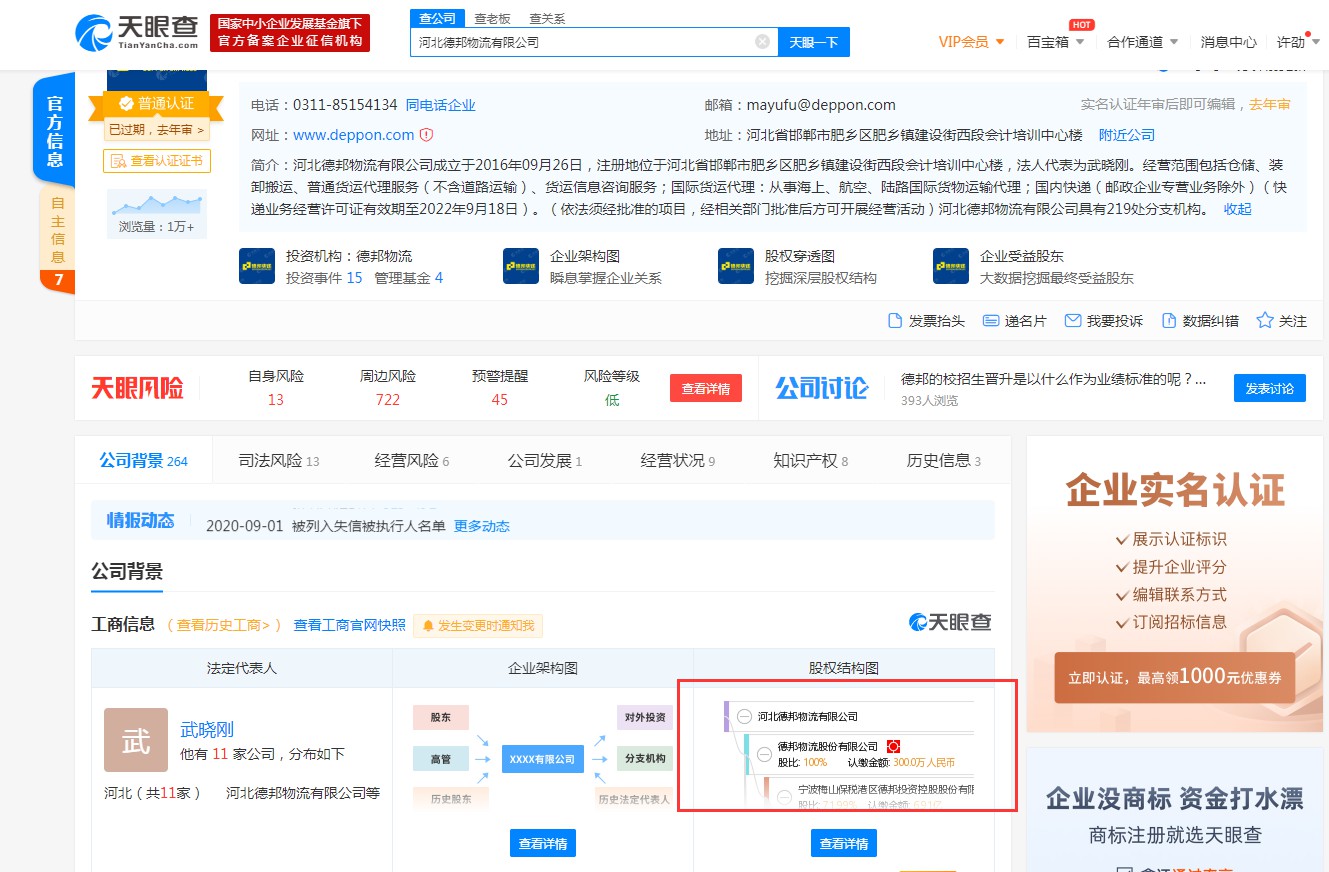Click the 管理基金 4 link

tap(409, 278)
